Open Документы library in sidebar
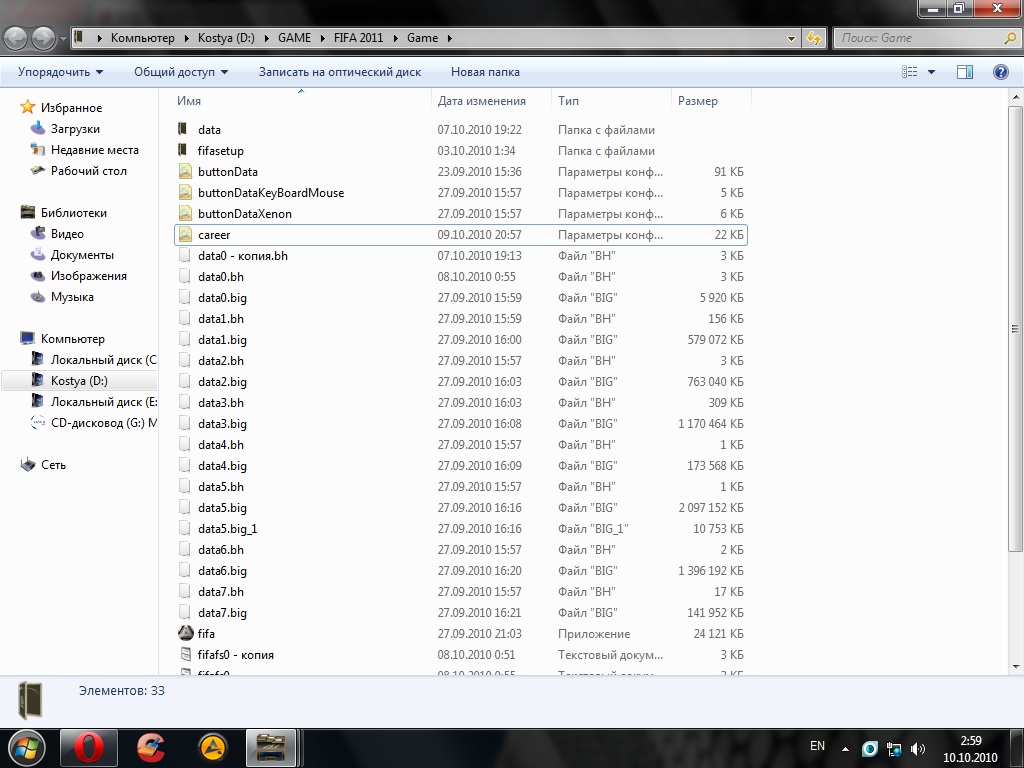The image size is (1024, 768). (82, 255)
